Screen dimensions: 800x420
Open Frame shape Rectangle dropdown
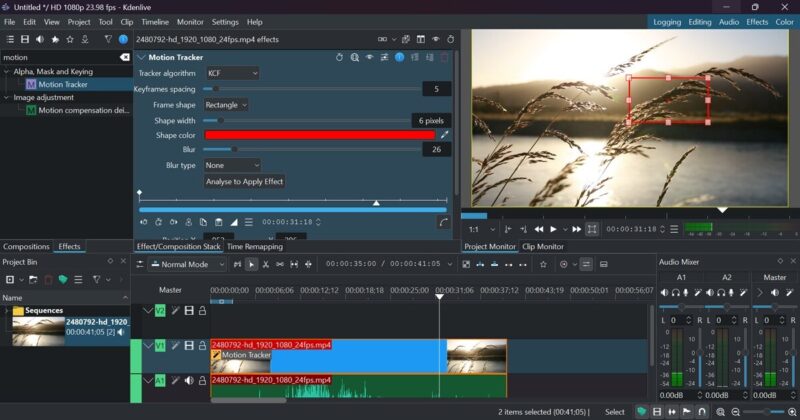point(226,105)
